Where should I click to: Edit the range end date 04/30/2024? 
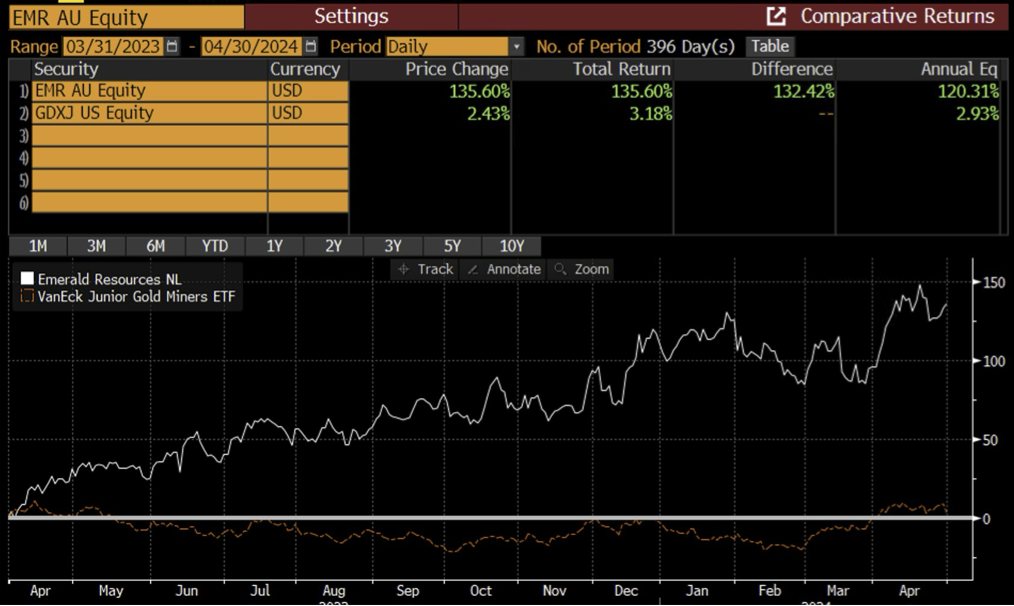point(252,47)
